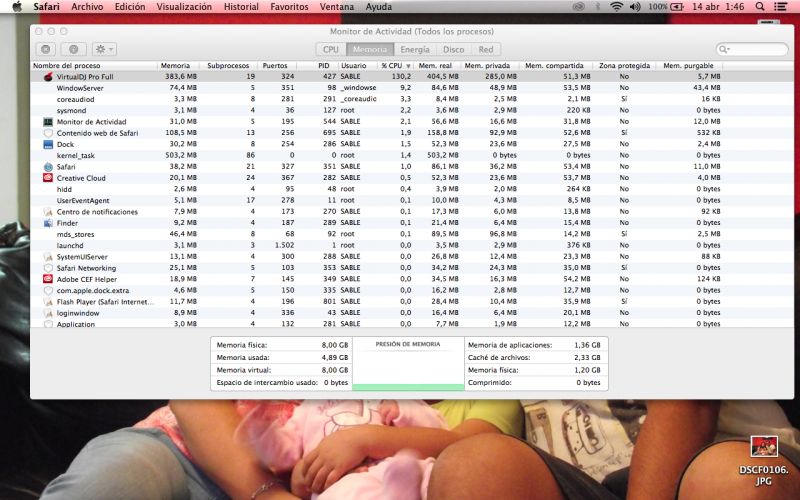Screen dimensions: 800x500
Task: Select the UserEventAgent process row
Action: point(412,201)
